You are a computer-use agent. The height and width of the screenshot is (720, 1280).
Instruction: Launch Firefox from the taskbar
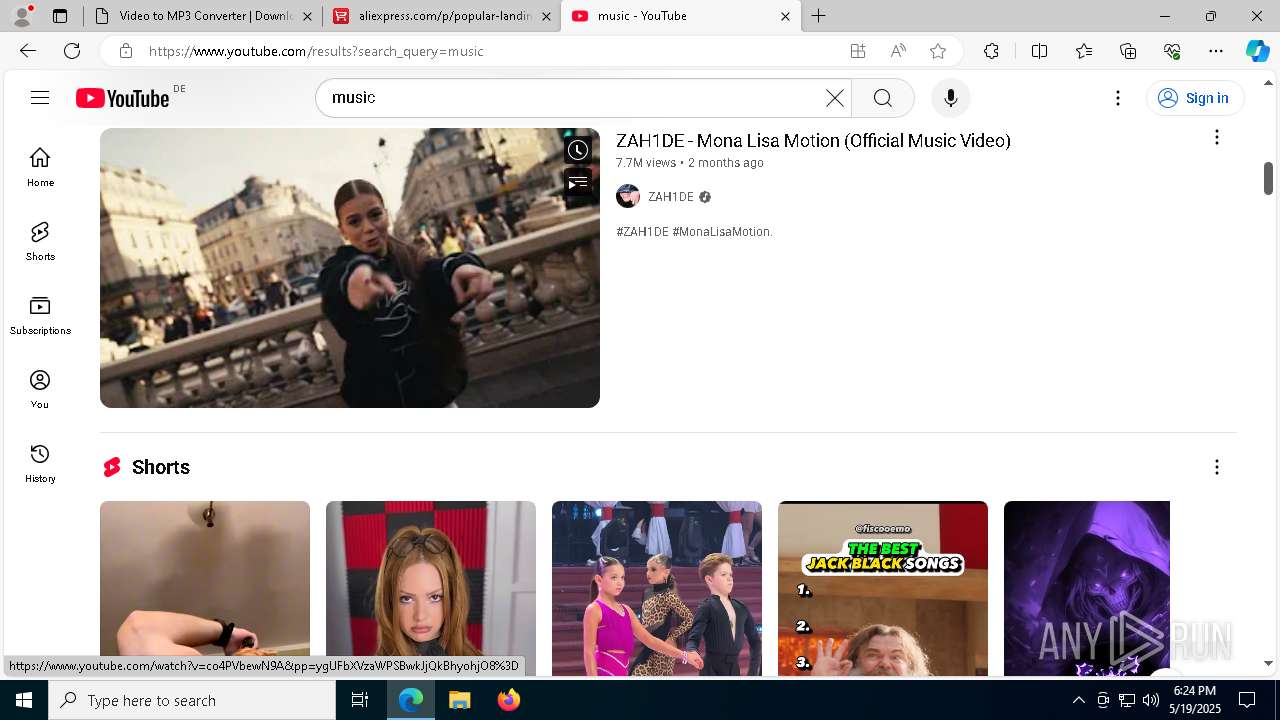point(509,700)
